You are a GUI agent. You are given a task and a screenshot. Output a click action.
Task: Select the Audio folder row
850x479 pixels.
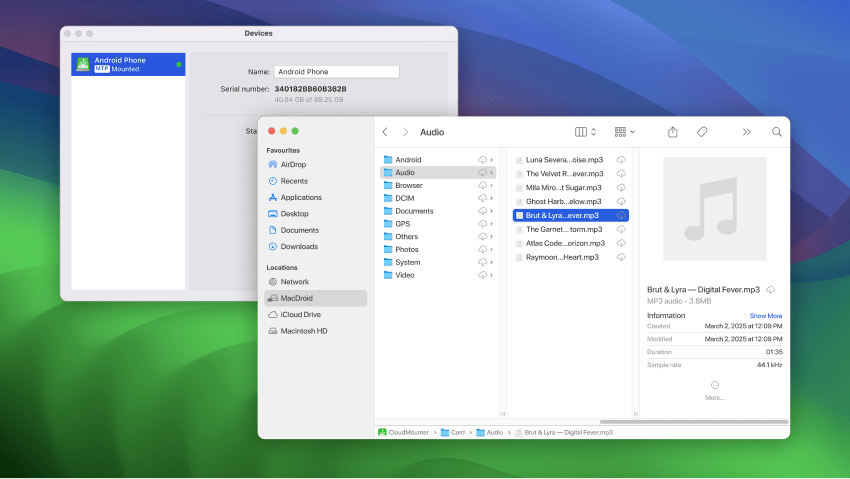[438, 172]
